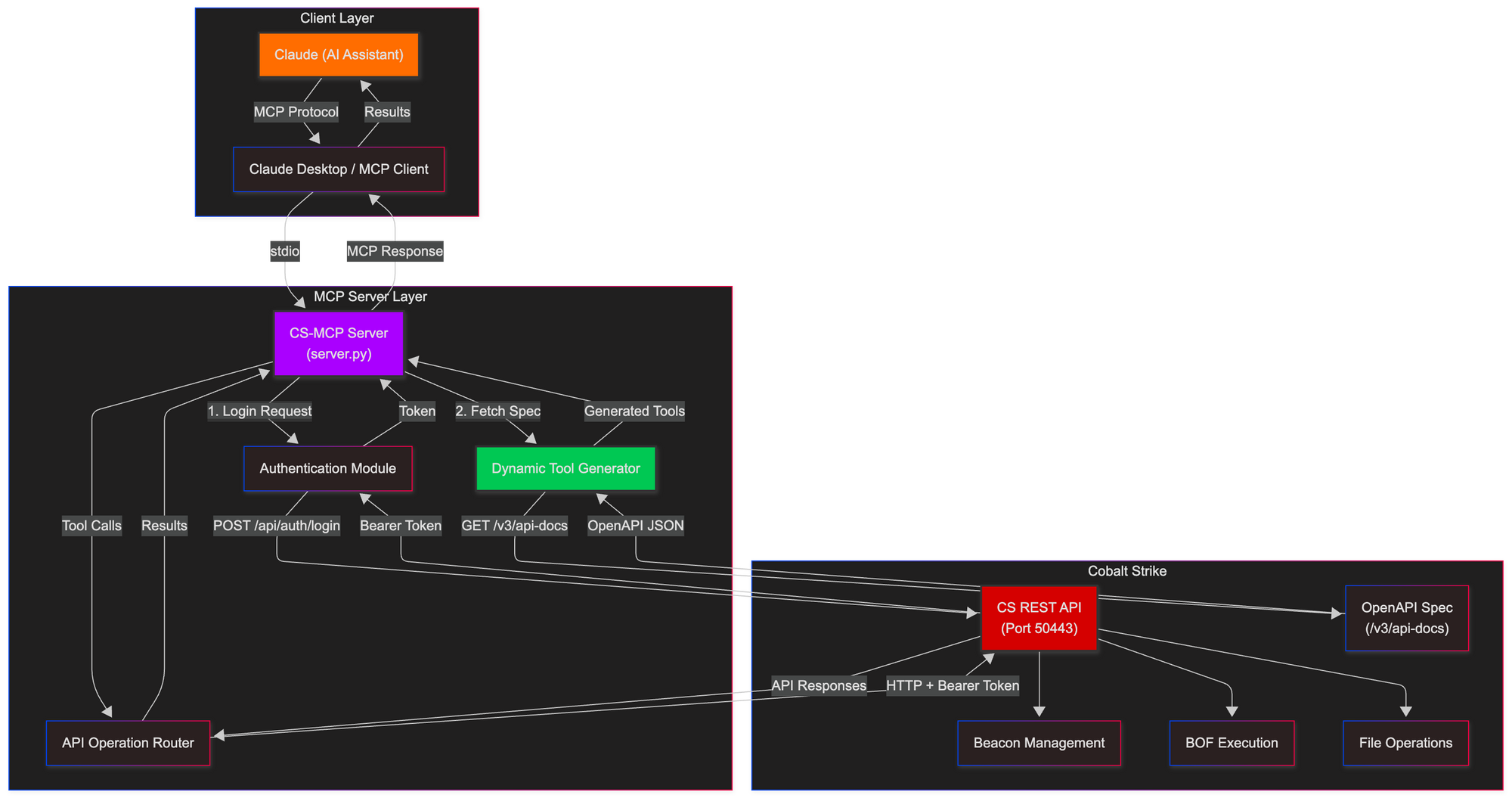Select the GET /v3/api-docs label
1512x798 pixels.
pyautogui.click(x=514, y=526)
